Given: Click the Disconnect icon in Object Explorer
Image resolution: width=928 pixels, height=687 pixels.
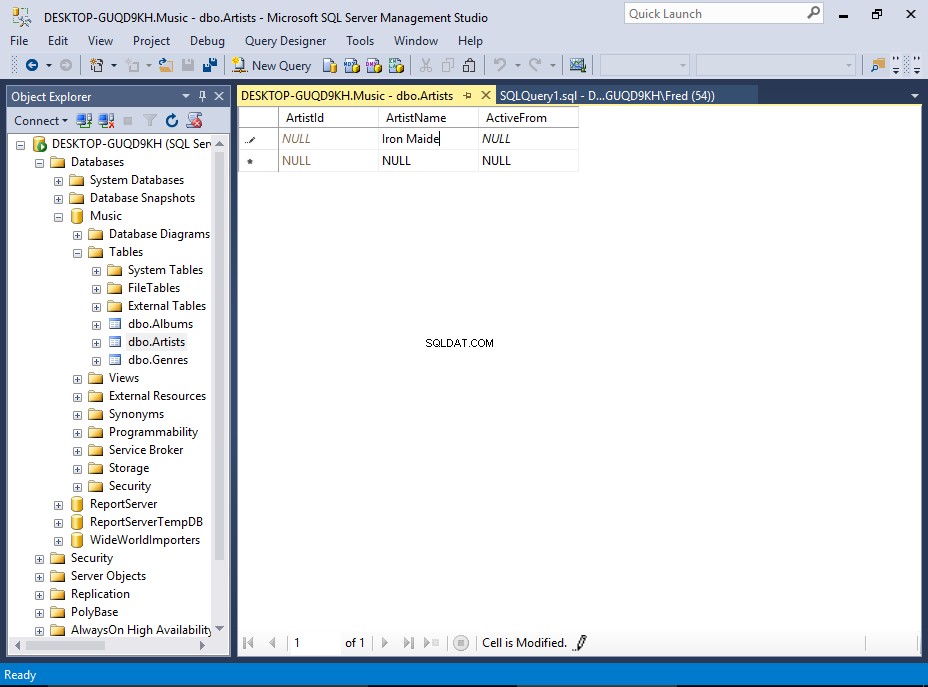Looking at the screenshot, I should click(107, 121).
